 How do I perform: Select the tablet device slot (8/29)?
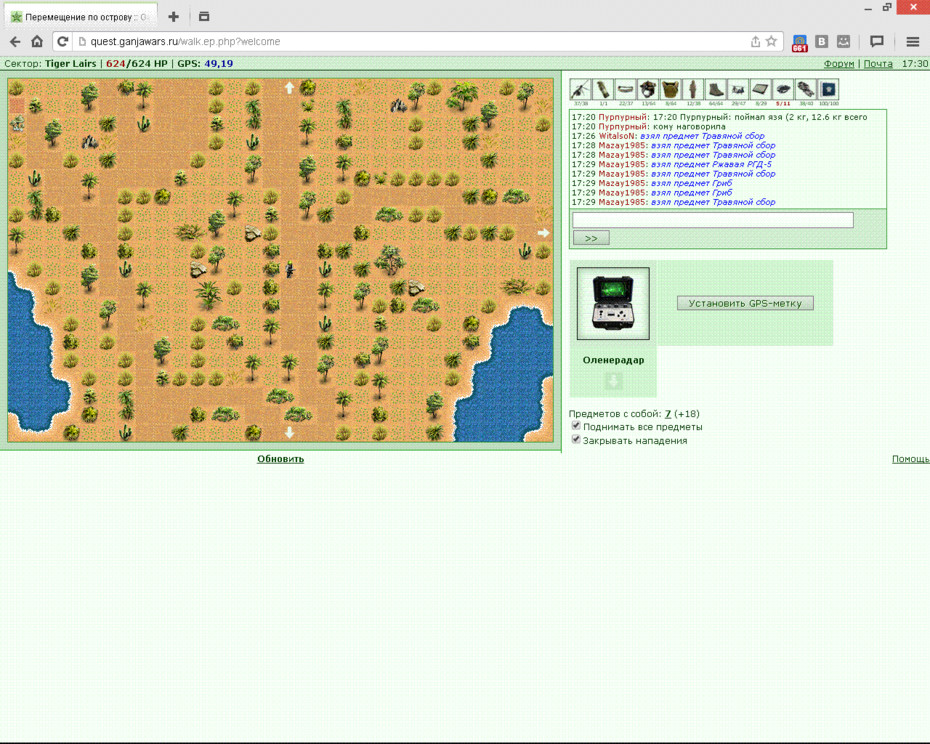point(761,90)
